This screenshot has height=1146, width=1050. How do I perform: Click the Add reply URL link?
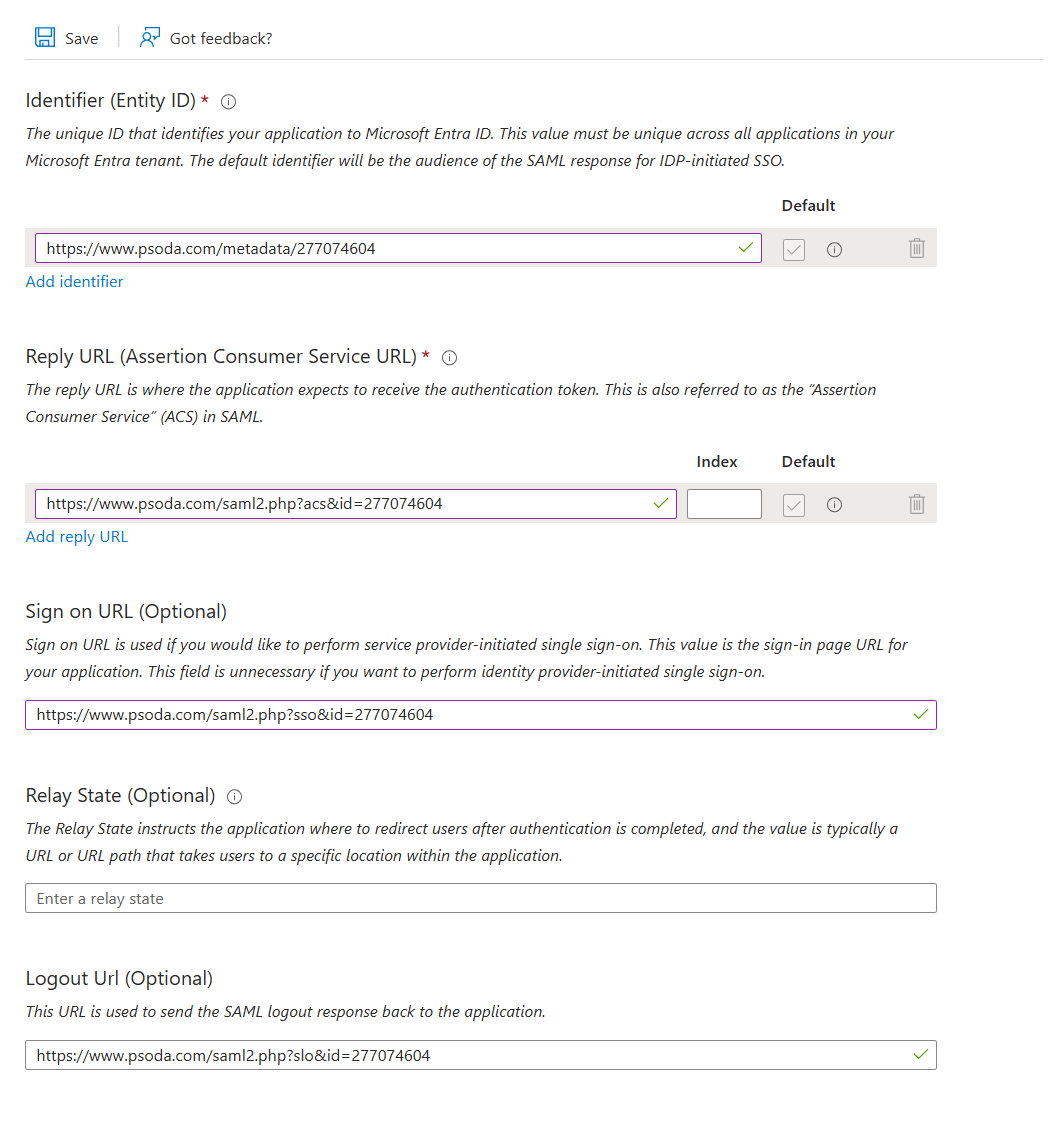pos(77,537)
